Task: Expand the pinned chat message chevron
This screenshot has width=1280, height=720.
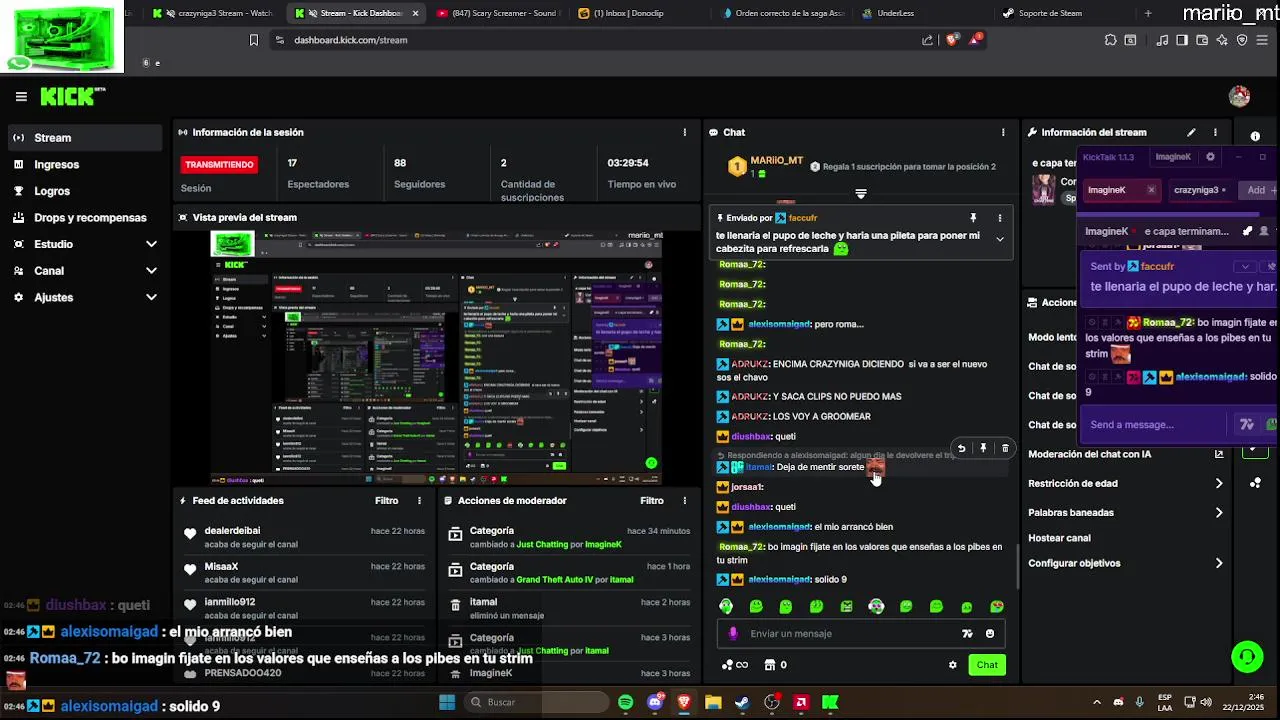Action: (x=999, y=239)
